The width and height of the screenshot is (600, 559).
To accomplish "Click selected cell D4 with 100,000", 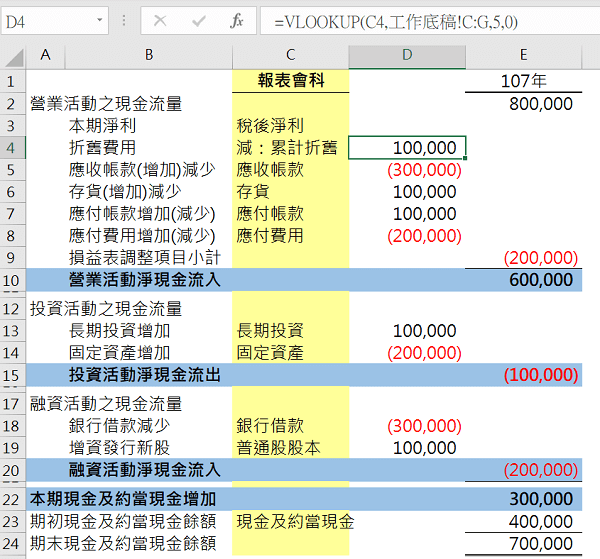I will 407,148.
